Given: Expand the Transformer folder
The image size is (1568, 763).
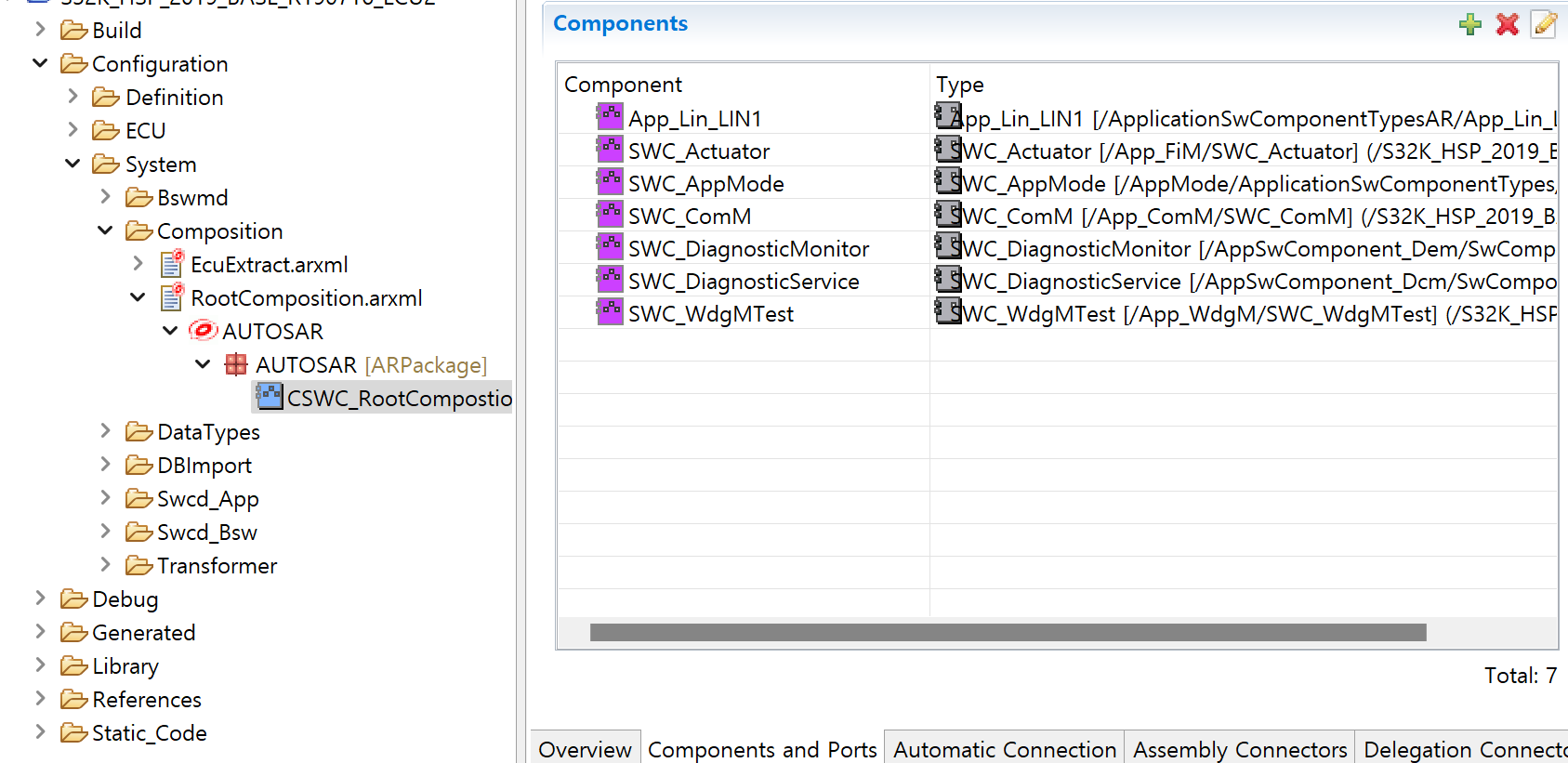Looking at the screenshot, I should click(x=105, y=565).
